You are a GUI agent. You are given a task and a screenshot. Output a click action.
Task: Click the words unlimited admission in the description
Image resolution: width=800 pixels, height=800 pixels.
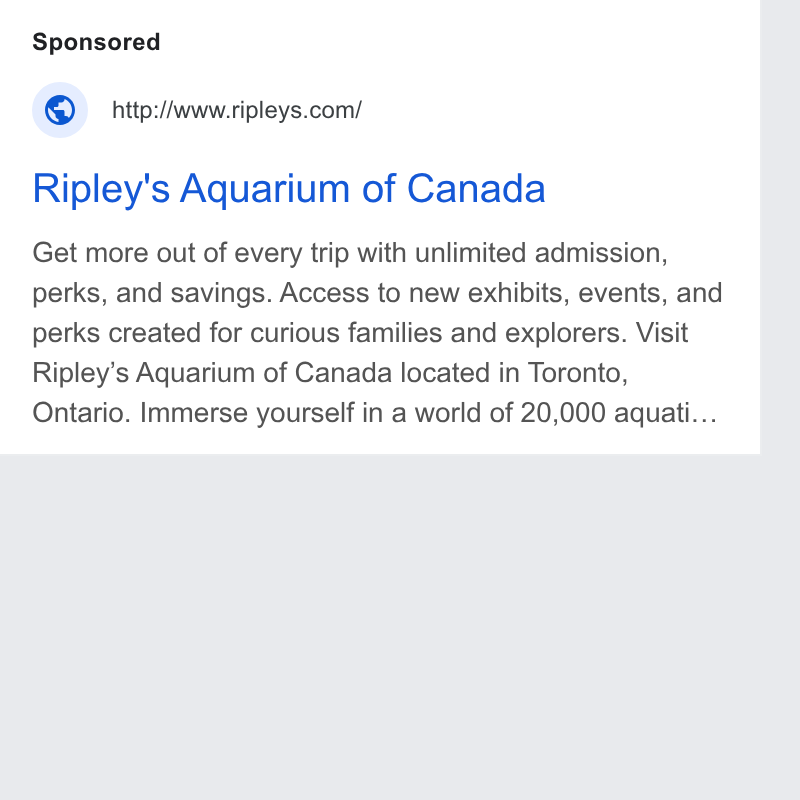pos(541,254)
